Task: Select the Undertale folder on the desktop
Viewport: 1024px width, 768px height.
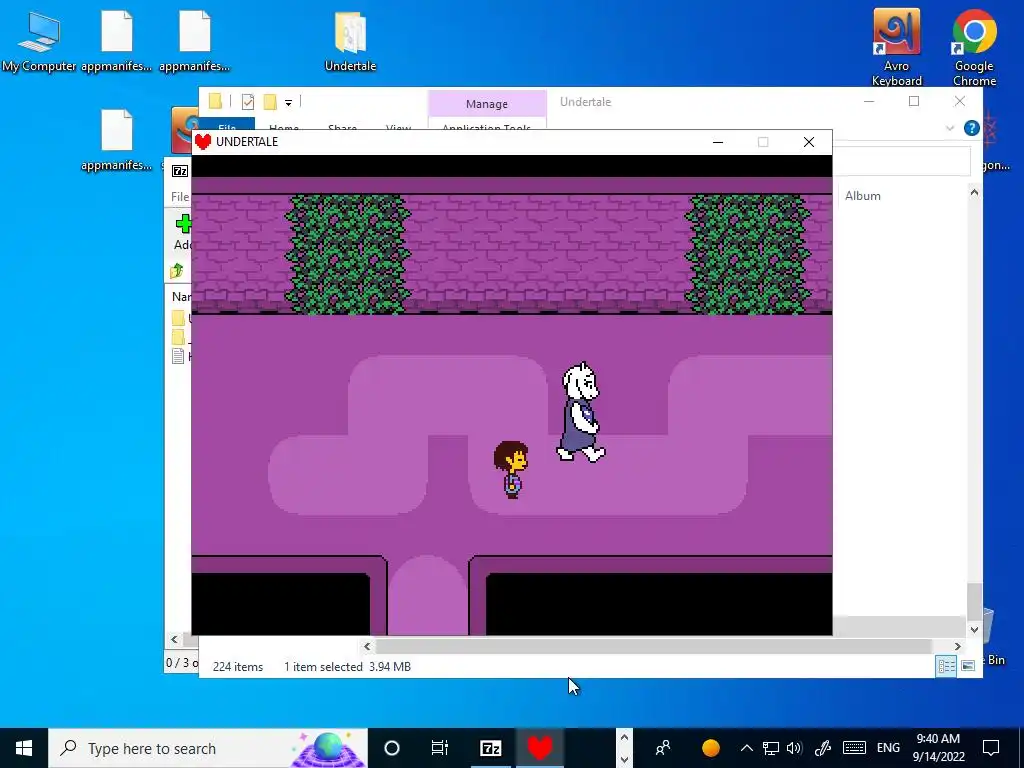Action: click(x=351, y=40)
